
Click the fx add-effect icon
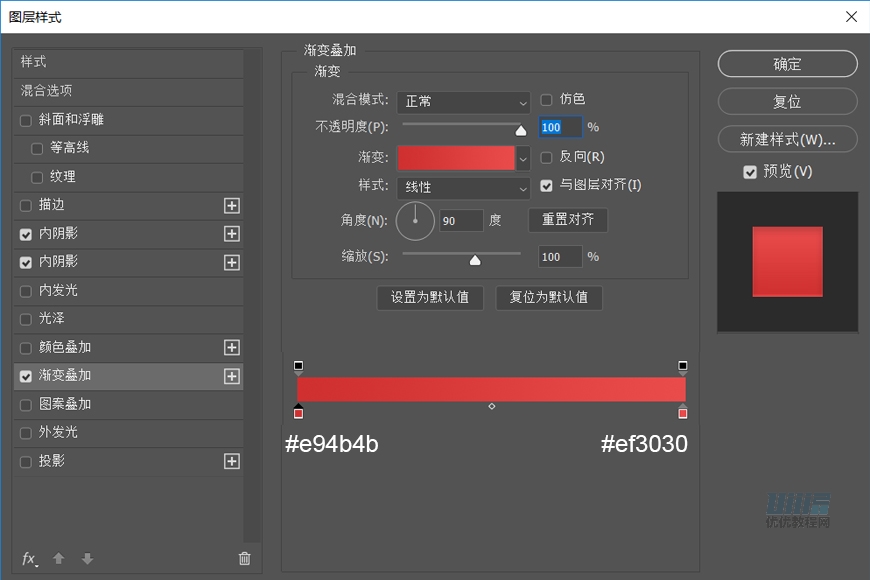(29, 559)
